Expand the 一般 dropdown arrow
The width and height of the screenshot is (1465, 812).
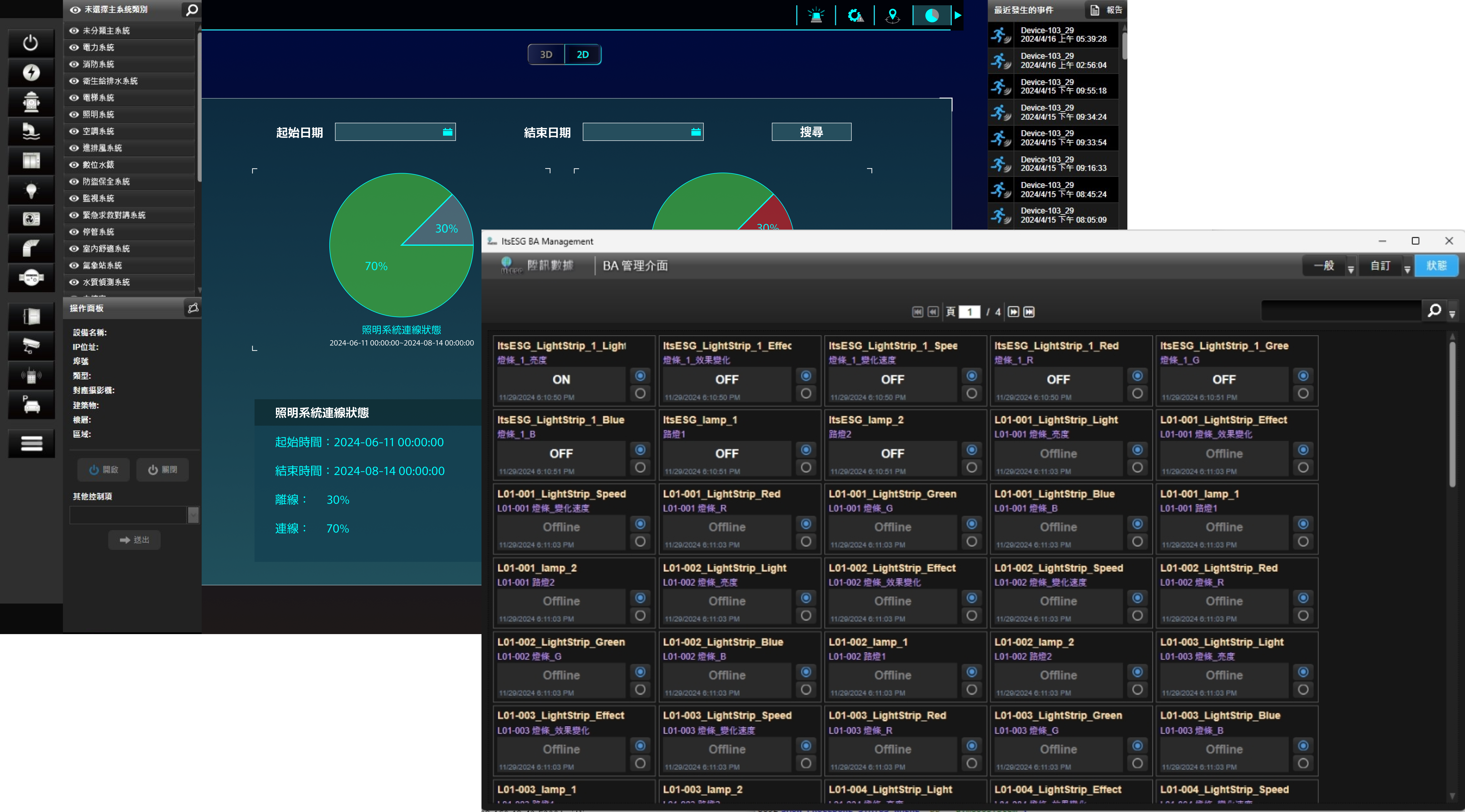coord(1351,268)
